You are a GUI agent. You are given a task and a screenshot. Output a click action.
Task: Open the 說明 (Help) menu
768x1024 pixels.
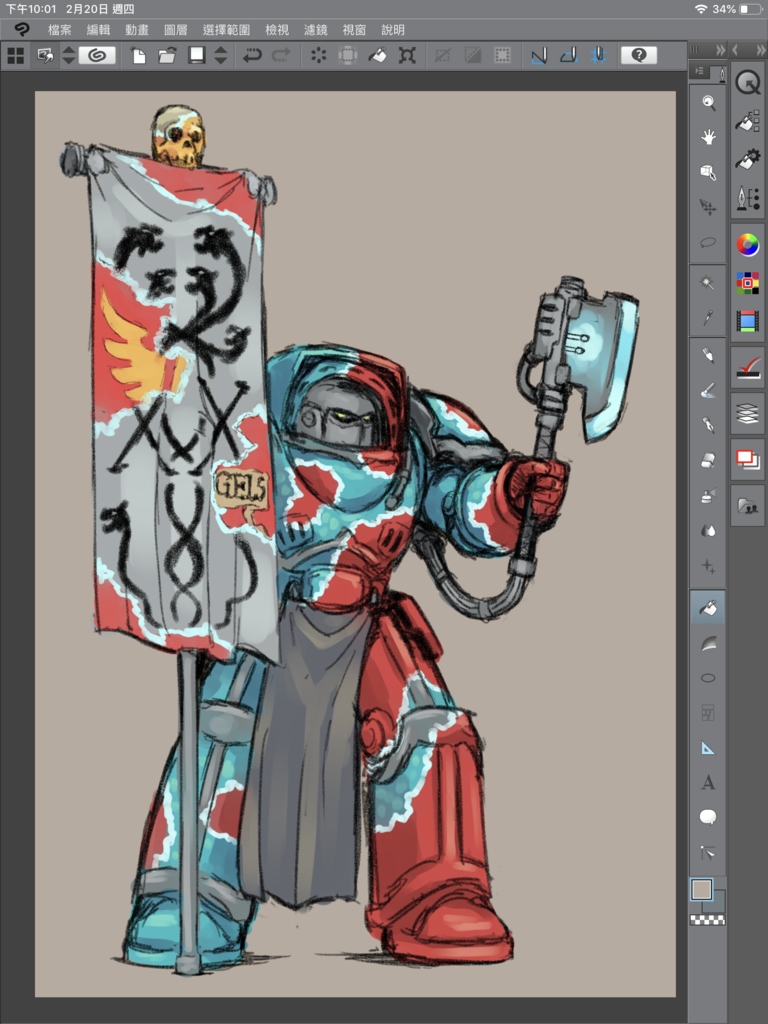point(393,29)
